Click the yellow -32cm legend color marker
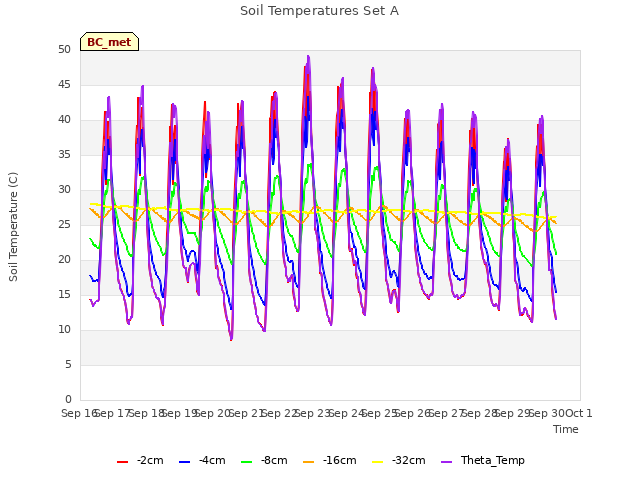Viewport: 640px width, 480px height. tap(378, 462)
